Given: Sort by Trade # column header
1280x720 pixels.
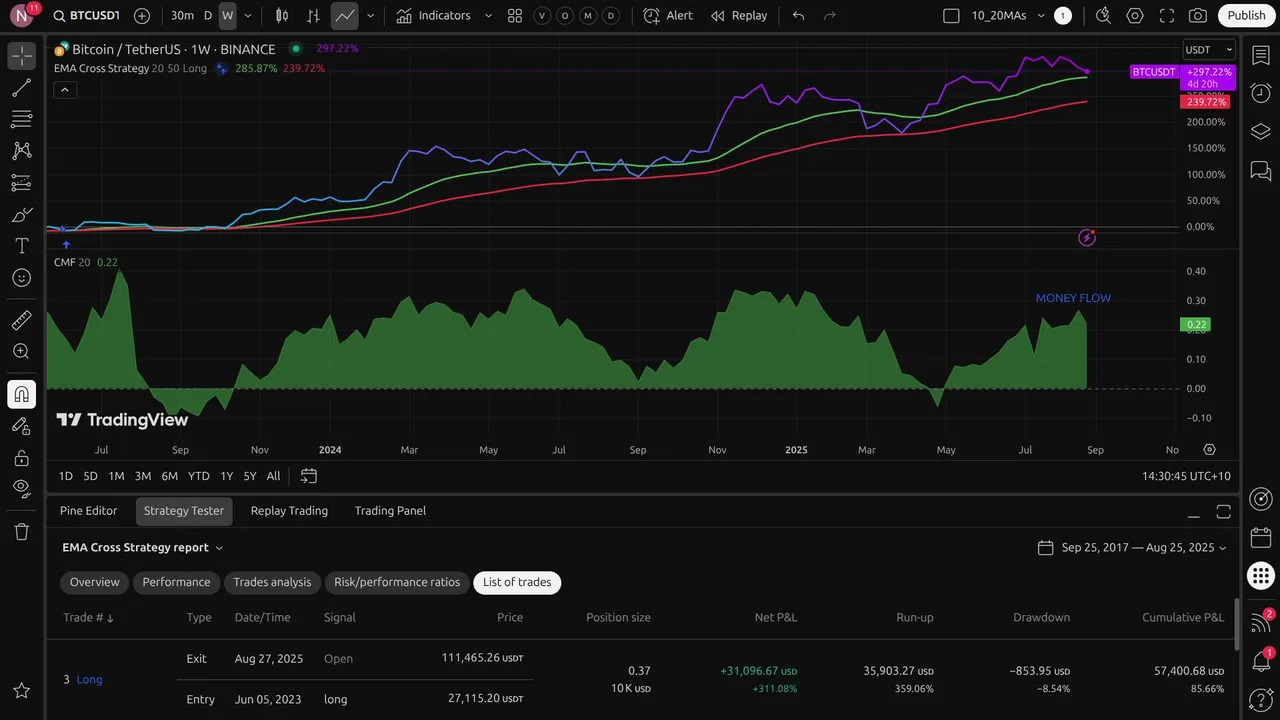Looking at the screenshot, I should pos(89,618).
